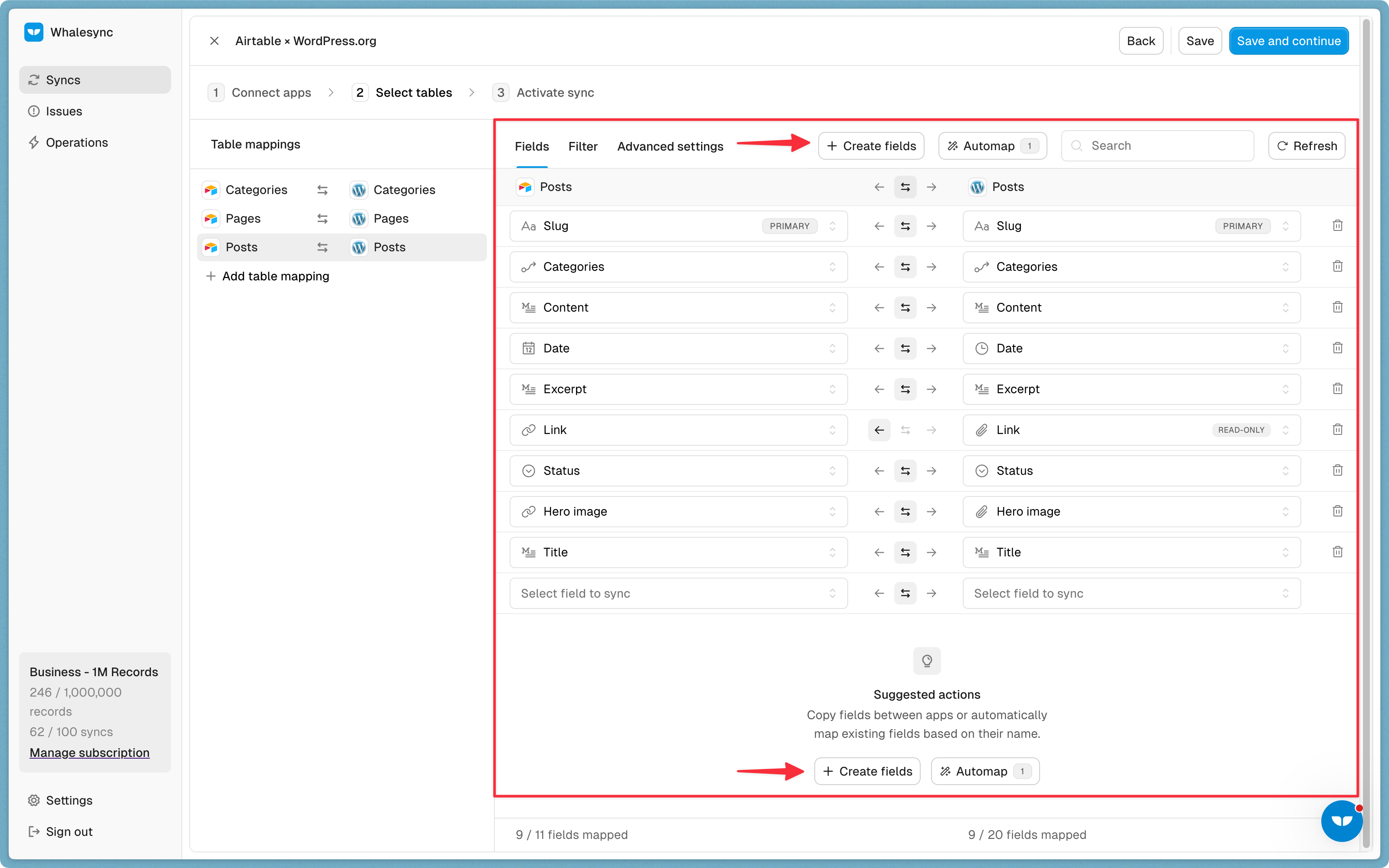This screenshot has width=1389, height=868.
Task: Delete the Title field mapping
Action: click(1337, 552)
